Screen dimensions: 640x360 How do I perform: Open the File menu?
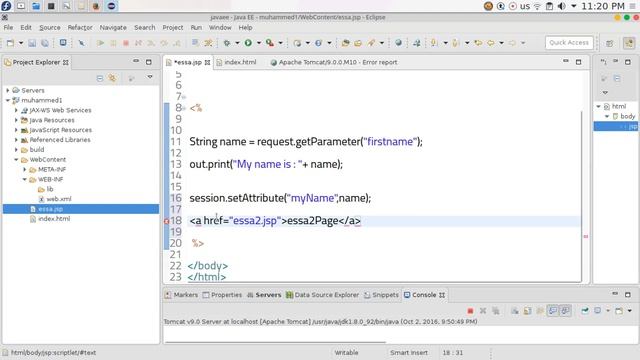[8, 27]
